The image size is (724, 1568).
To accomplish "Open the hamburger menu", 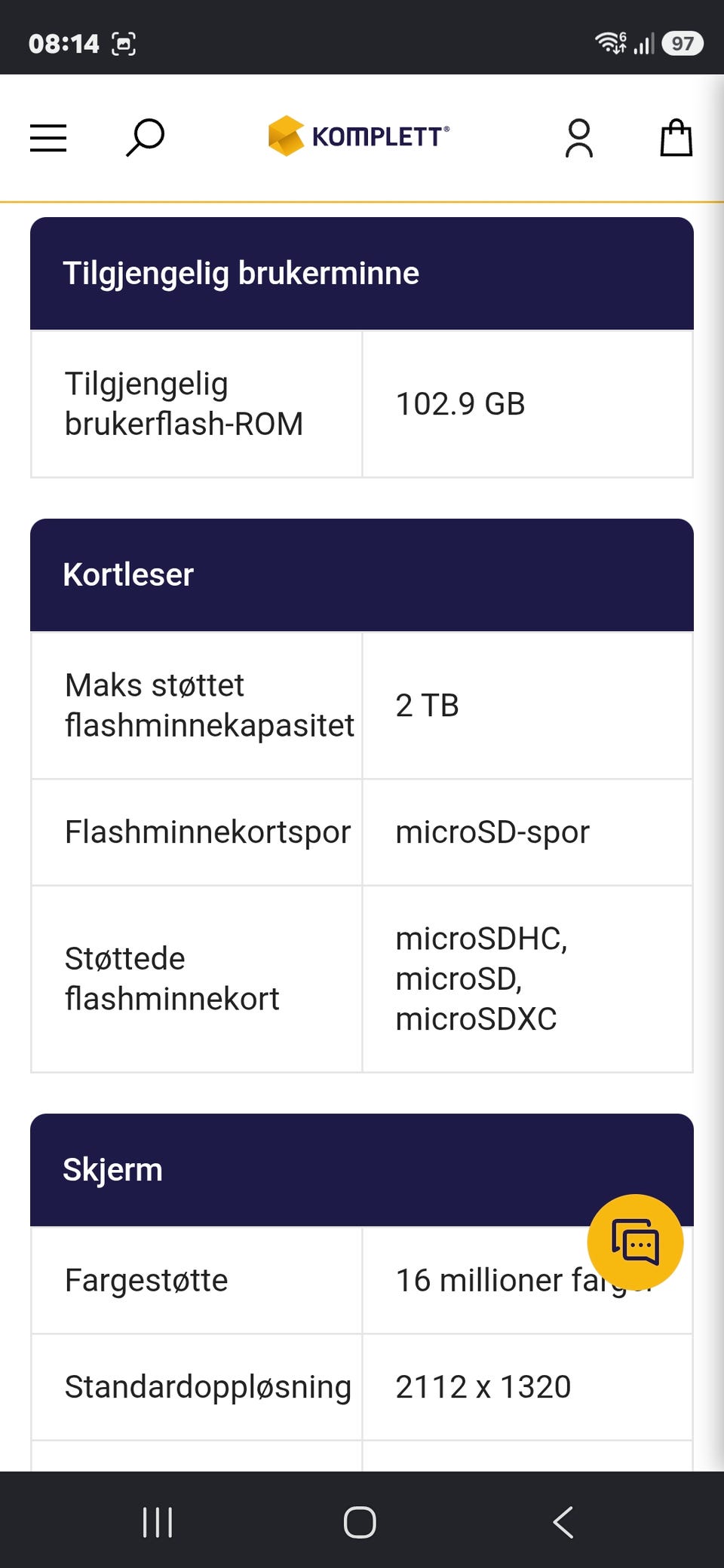I will 48,138.
